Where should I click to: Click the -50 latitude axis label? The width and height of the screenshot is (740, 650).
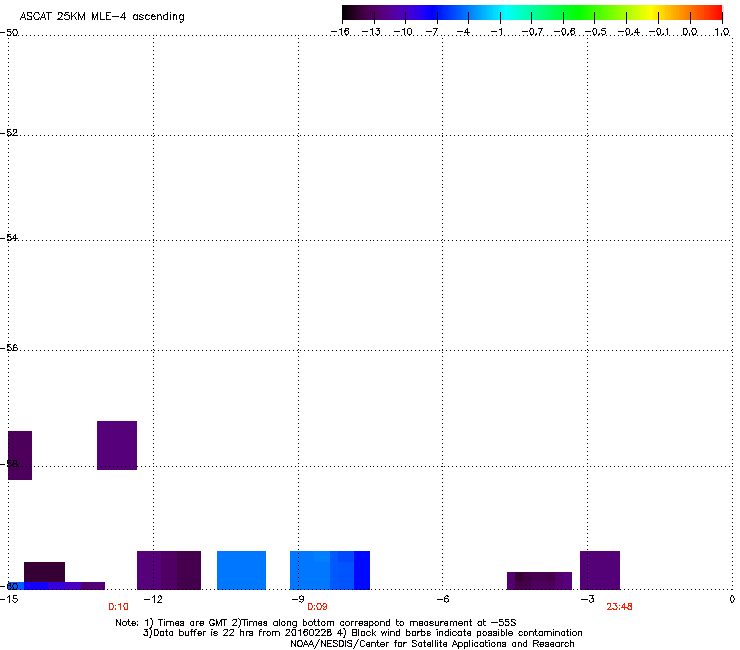pos(9,32)
